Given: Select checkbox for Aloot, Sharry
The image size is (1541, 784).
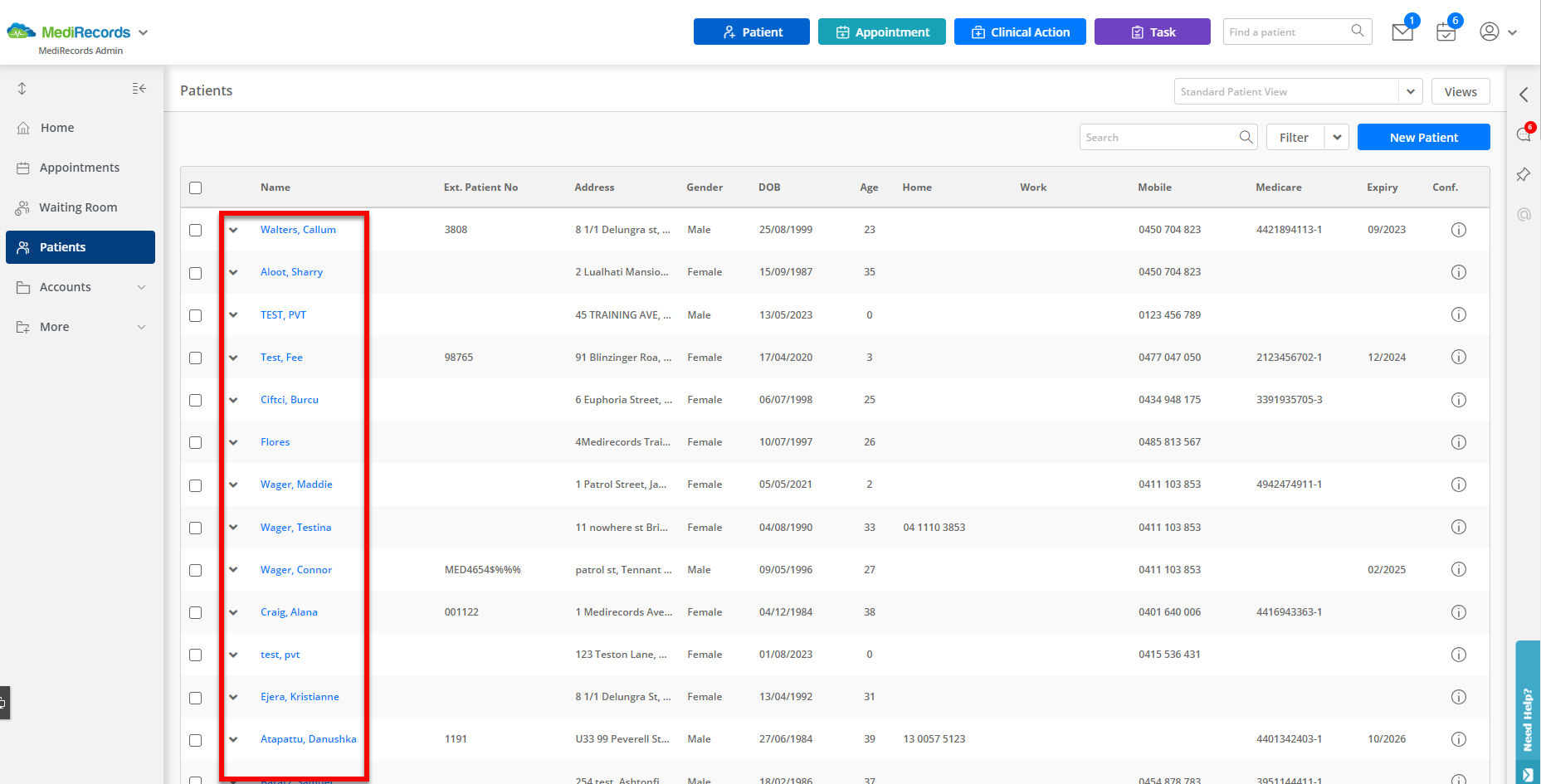Looking at the screenshot, I should pos(196,273).
